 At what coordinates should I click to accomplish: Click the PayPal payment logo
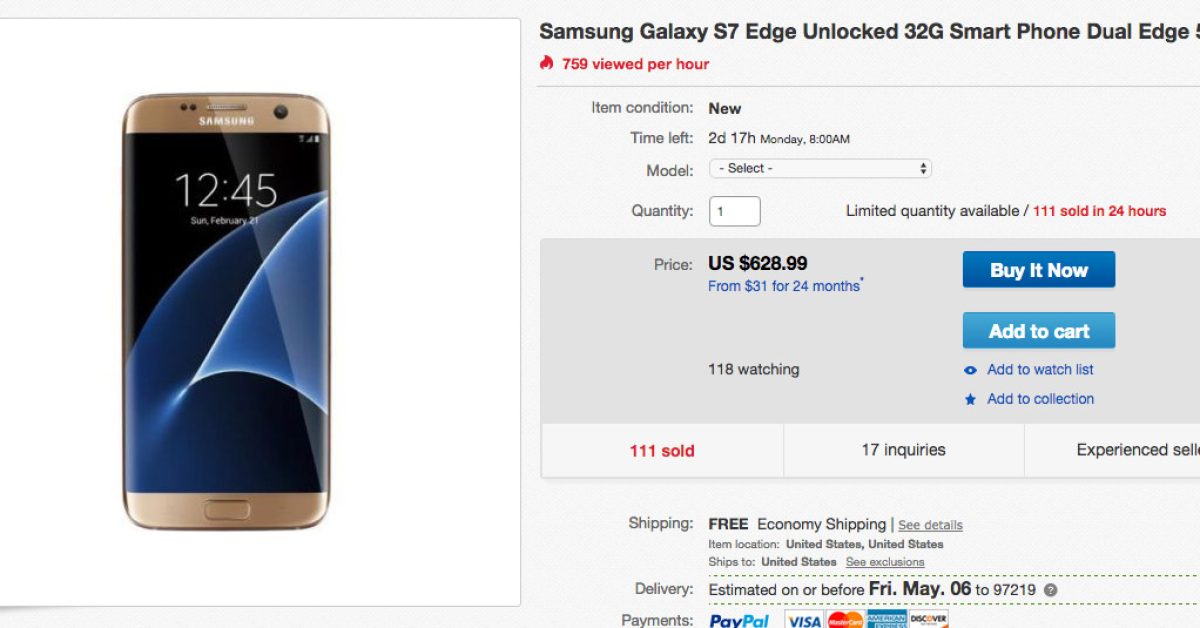pyautogui.click(x=739, y=620)
